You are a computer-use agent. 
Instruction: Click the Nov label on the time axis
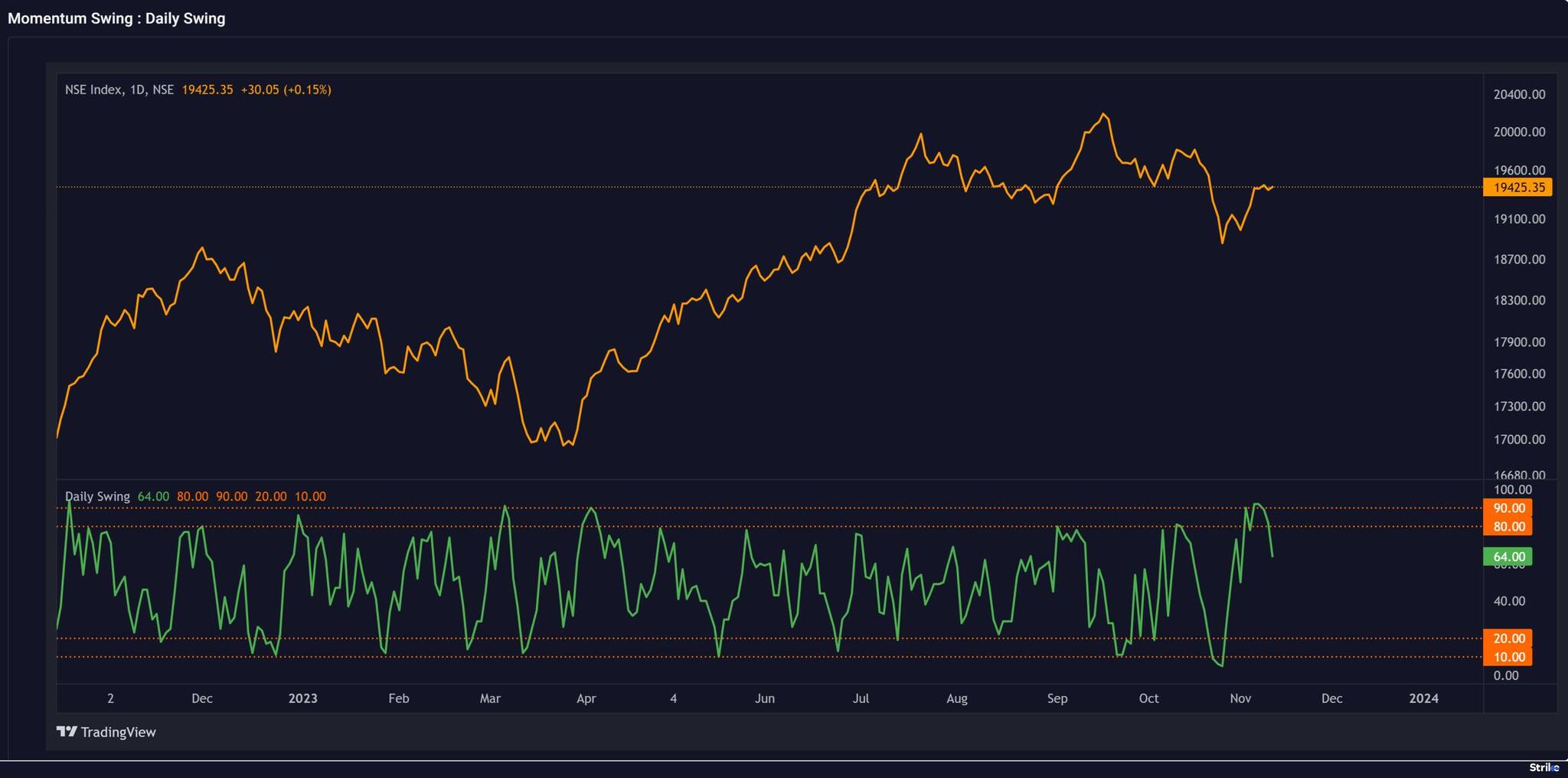click(1240, 698)
